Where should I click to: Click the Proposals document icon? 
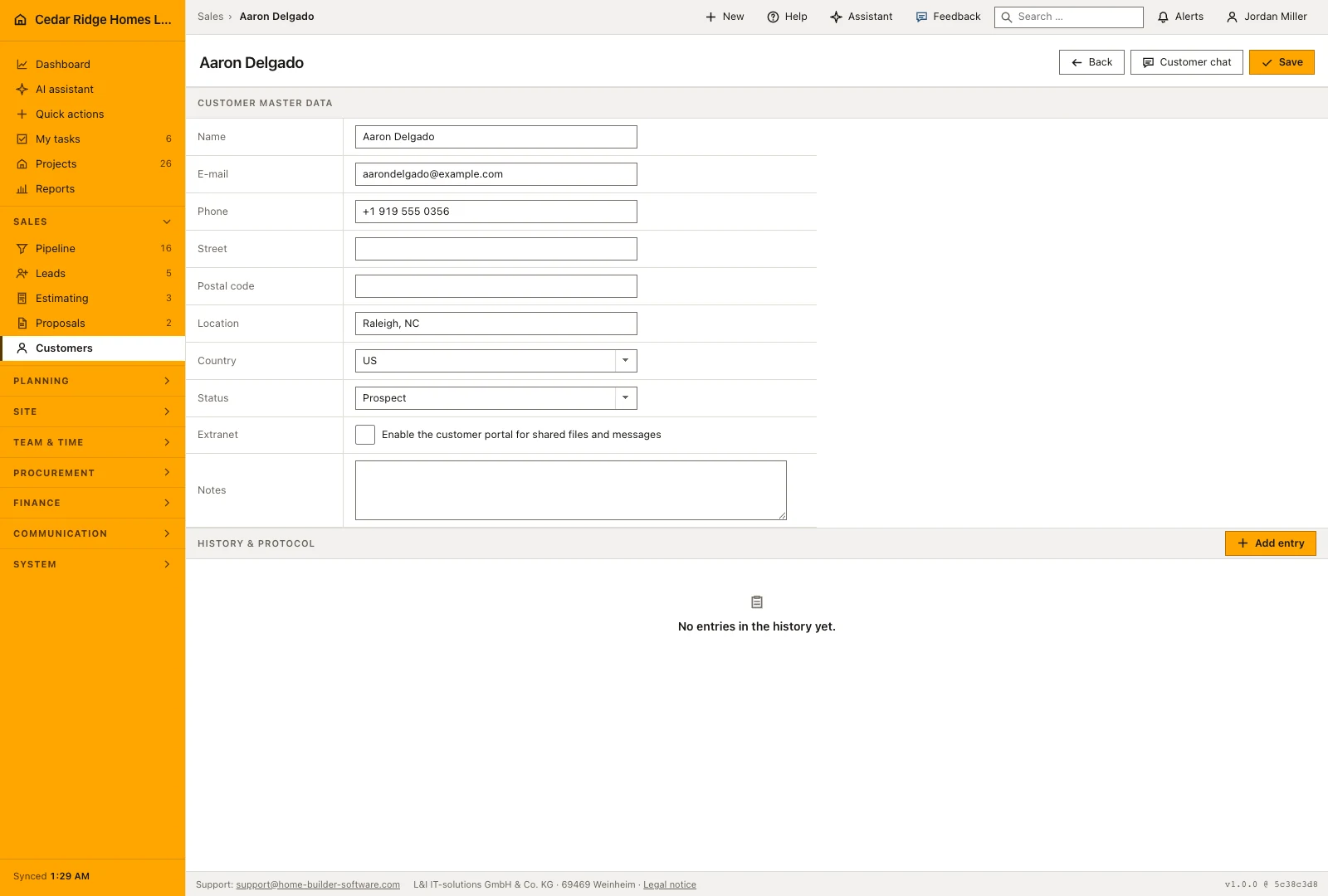(22, 324)
